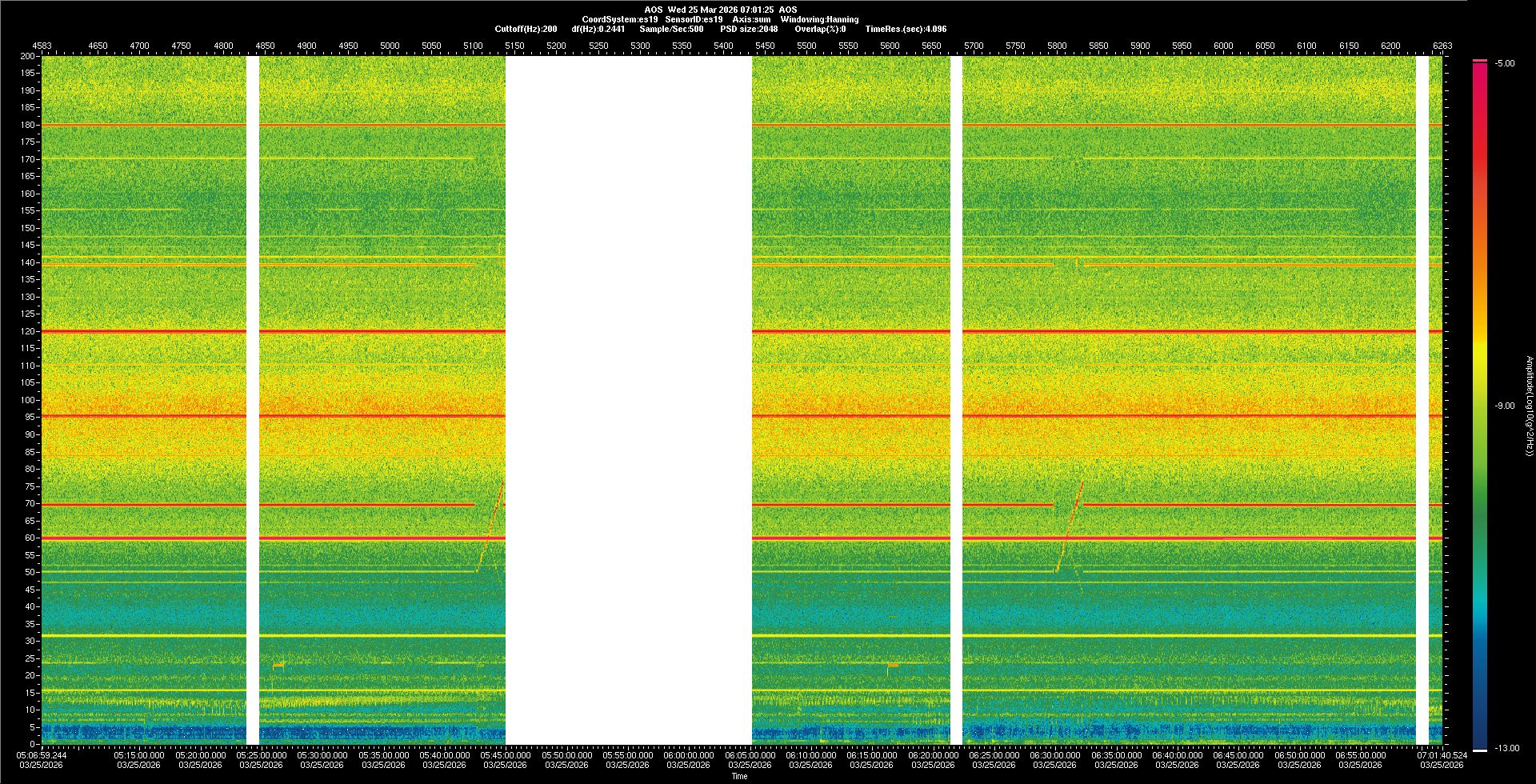Viewport: 1536px width, 784px height.
Task: Click the 'Time' x-axis title
Action: pyautogui.click(x=740, y=776)
